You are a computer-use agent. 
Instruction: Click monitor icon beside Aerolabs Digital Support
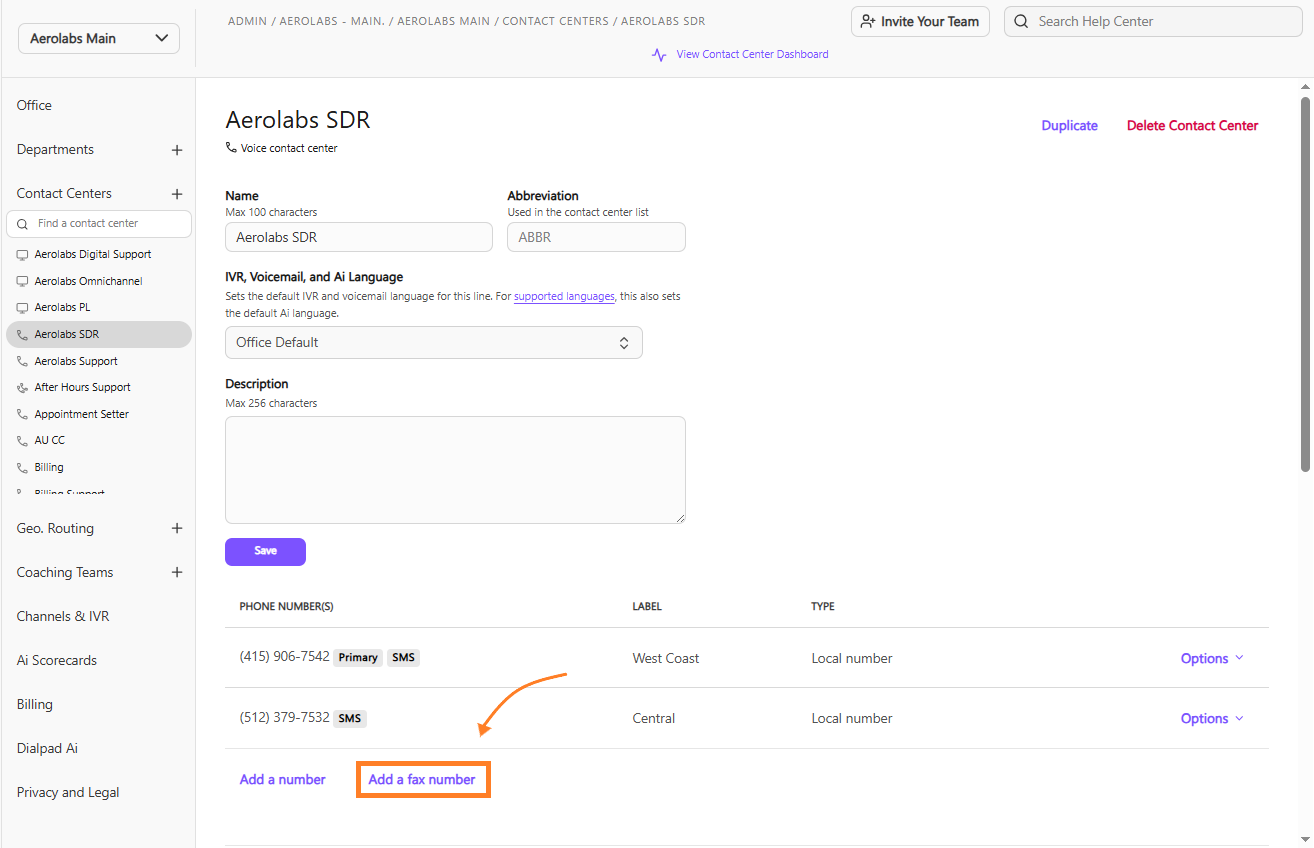23,255
